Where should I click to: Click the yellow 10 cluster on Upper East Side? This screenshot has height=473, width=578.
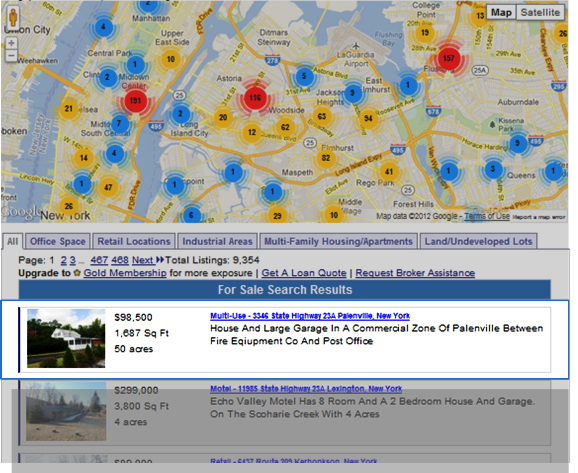(x=171, y=59)
